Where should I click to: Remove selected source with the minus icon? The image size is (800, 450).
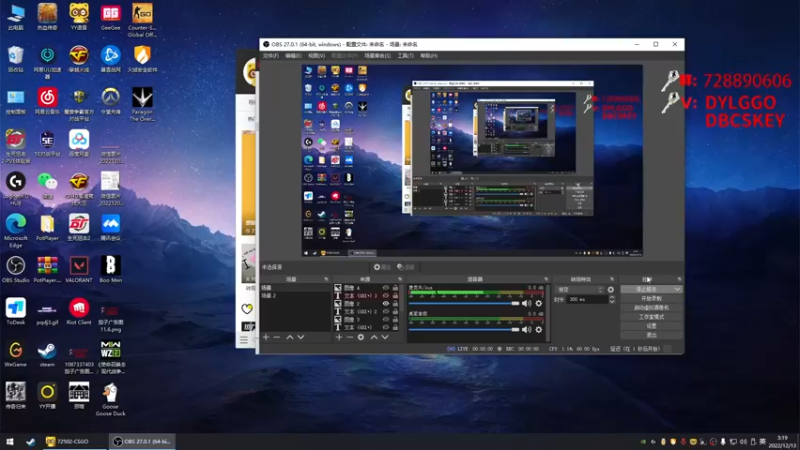(x=349, y=337)
